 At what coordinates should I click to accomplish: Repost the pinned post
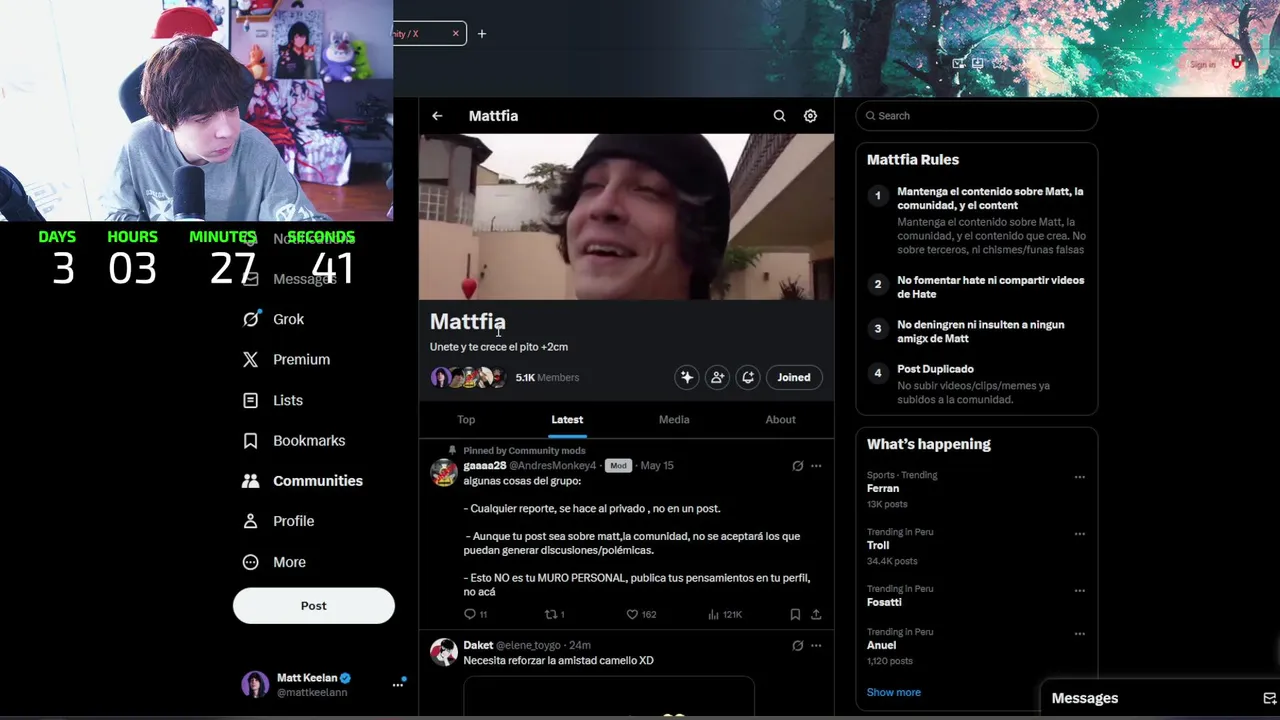(554, 615)
